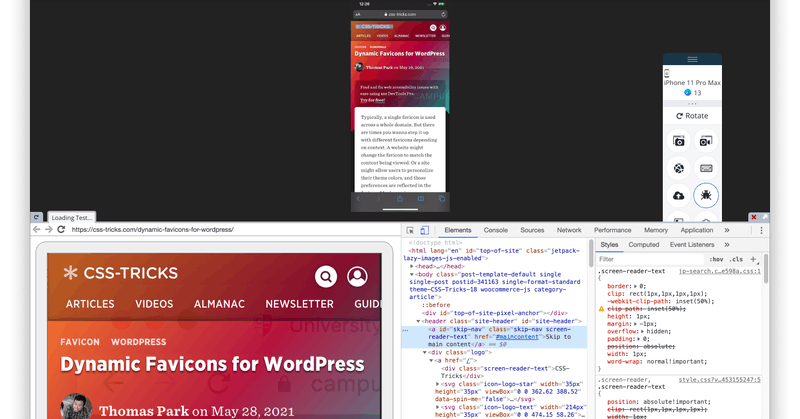Expand the svg icon-logo-star node
Viewport: 800px width, 419px height.
(437, 384)
